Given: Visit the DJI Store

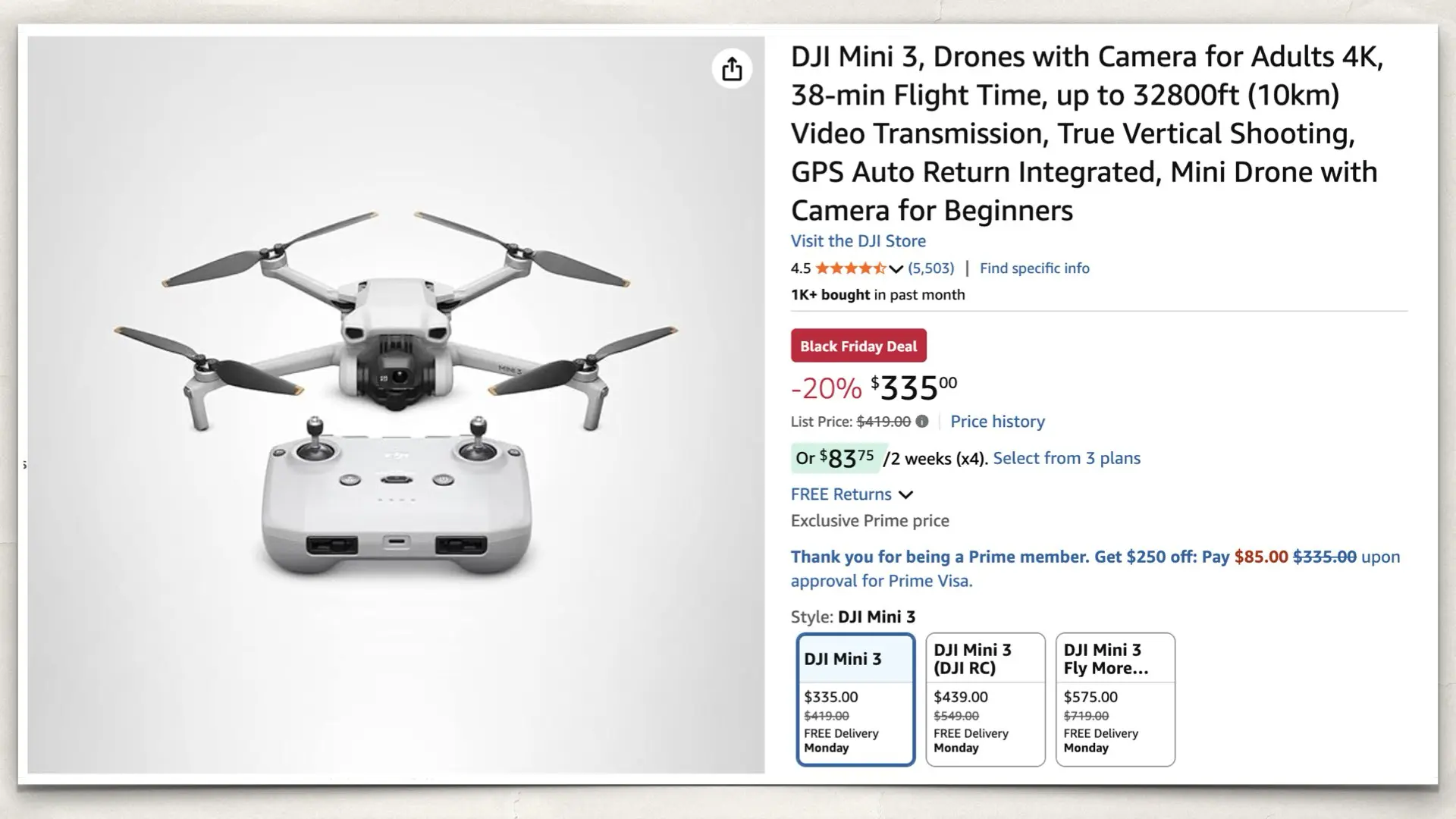Looking at the screenshot, I should click(858, 240).
